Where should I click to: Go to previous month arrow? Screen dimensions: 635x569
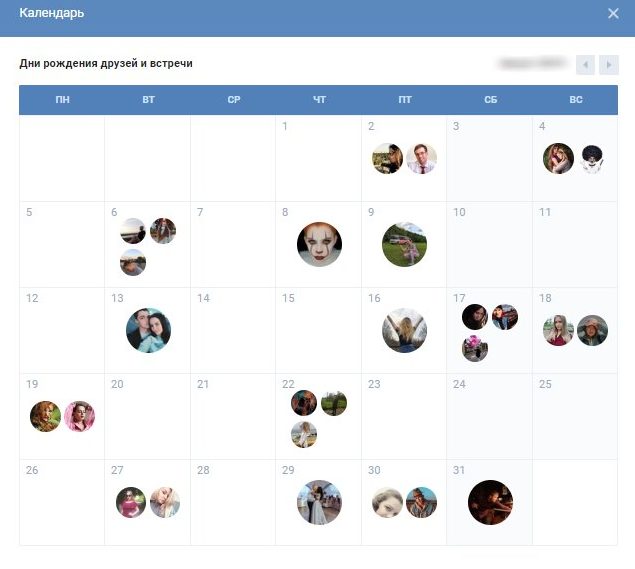tap(585, 65)
